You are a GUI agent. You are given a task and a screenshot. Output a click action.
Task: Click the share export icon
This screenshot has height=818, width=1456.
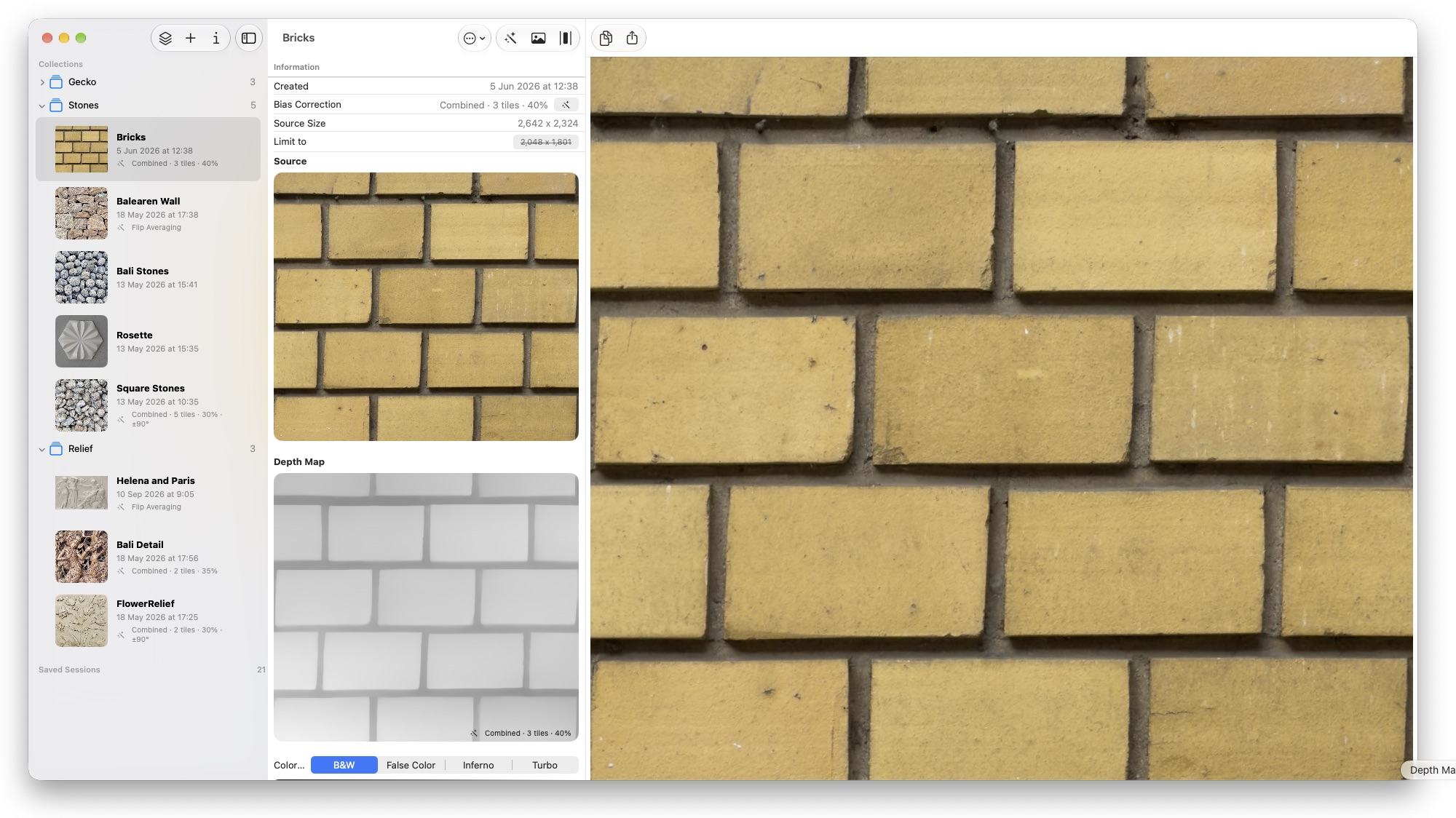(x=632, y=38)
